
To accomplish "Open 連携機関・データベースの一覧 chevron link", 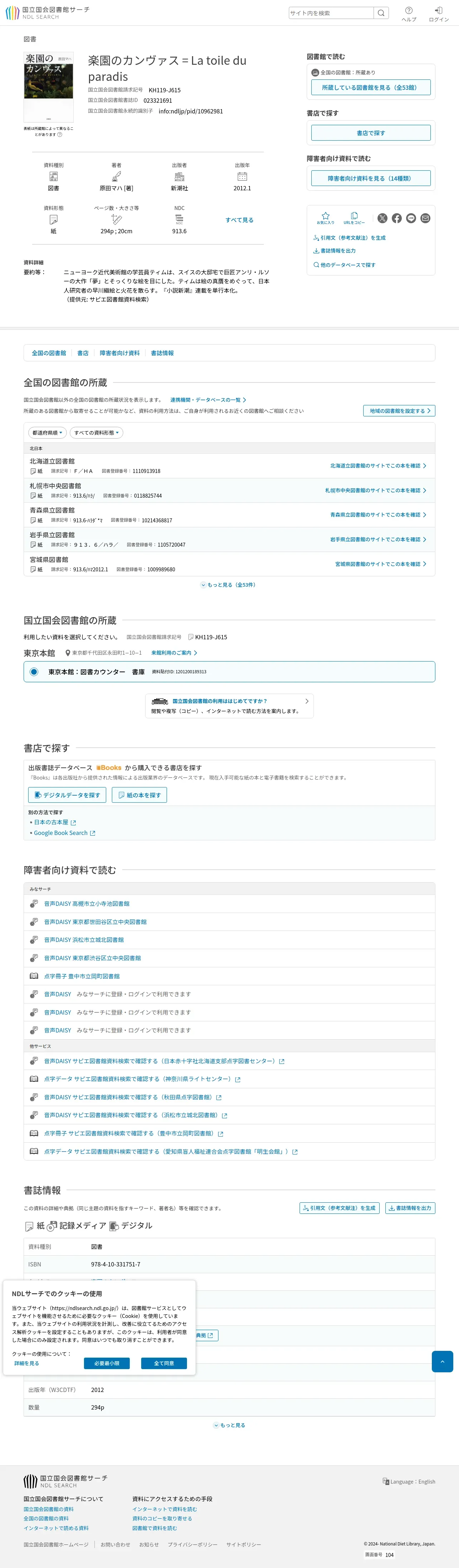I will [208, 399].
